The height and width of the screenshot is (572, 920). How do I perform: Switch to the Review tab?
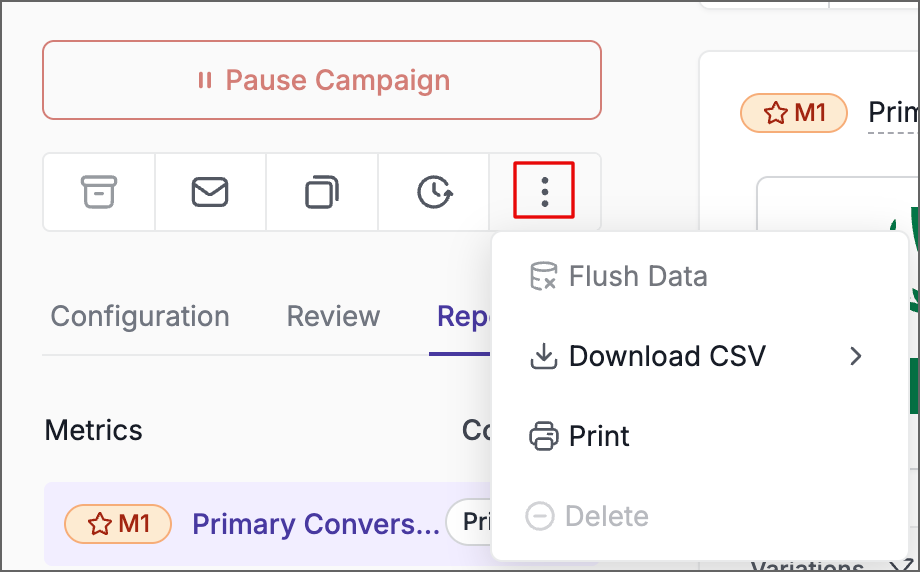pos(333,317)
